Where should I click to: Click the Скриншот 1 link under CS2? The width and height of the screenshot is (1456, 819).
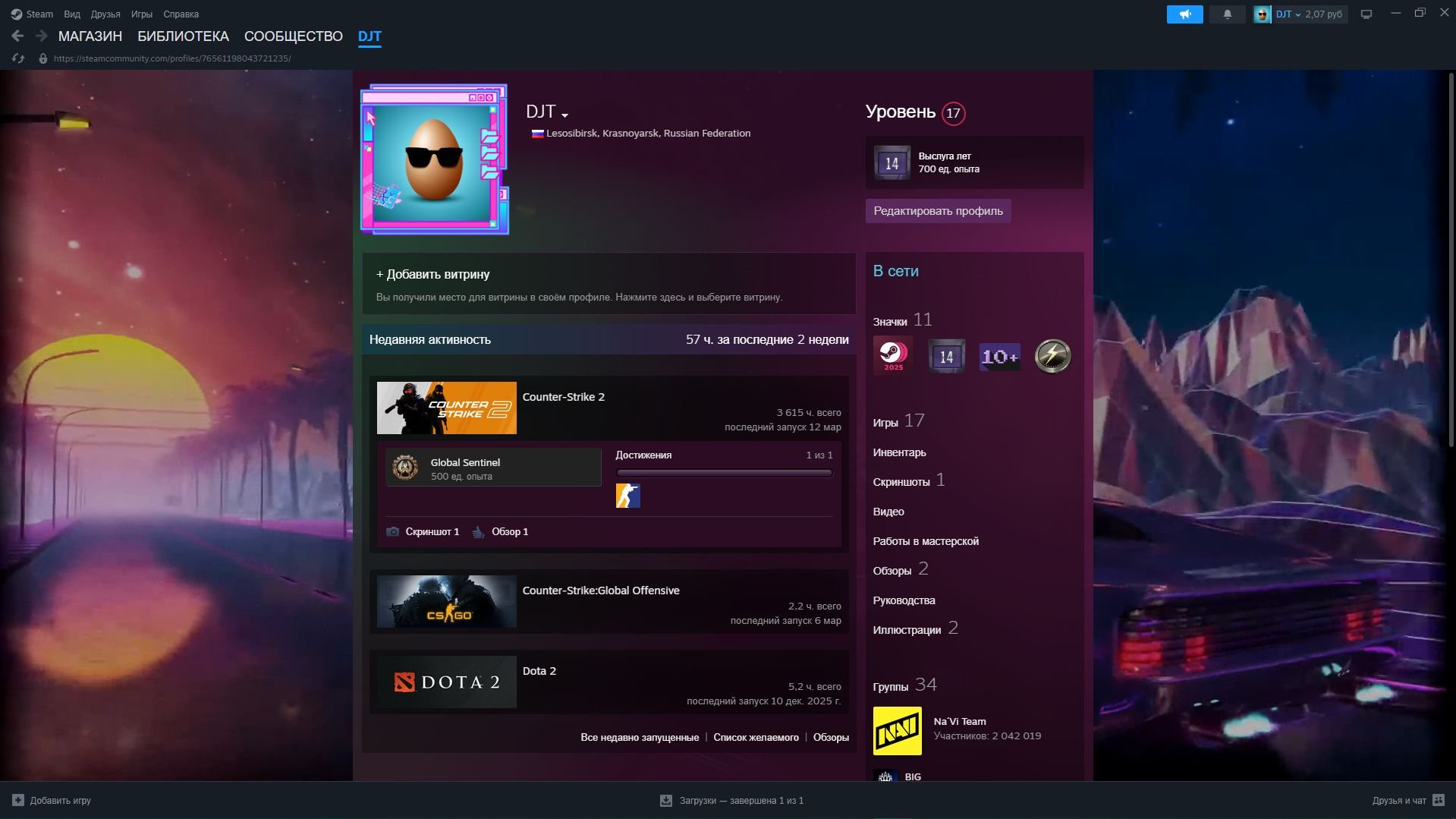pyautogui.click(x=432, y=532)
